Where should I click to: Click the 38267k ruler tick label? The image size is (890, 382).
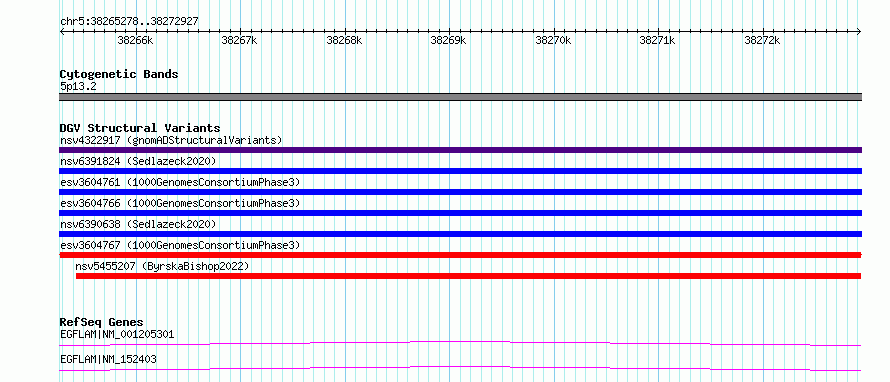click(240, 41)
